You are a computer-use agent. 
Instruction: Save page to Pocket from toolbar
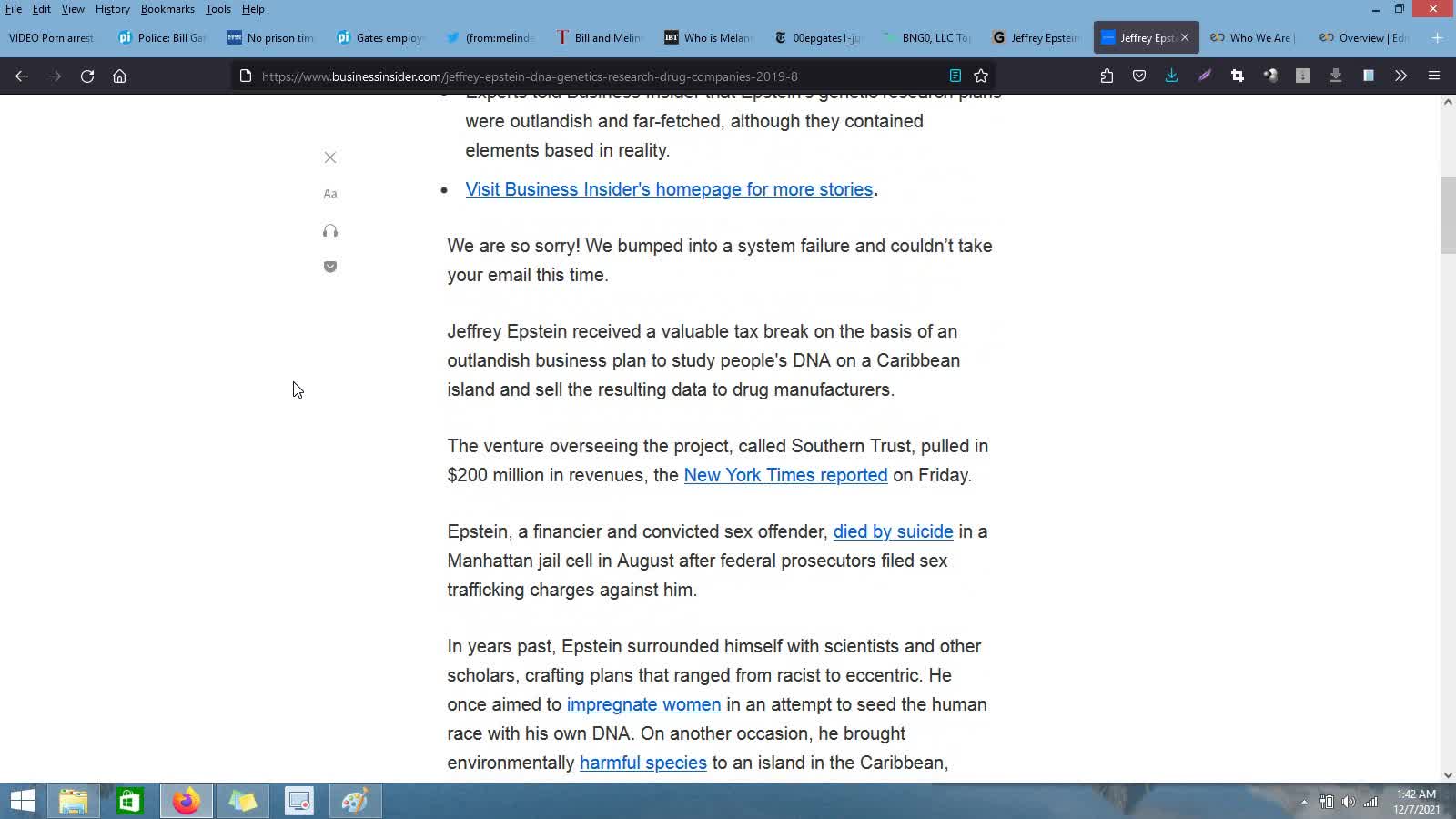1139,76
